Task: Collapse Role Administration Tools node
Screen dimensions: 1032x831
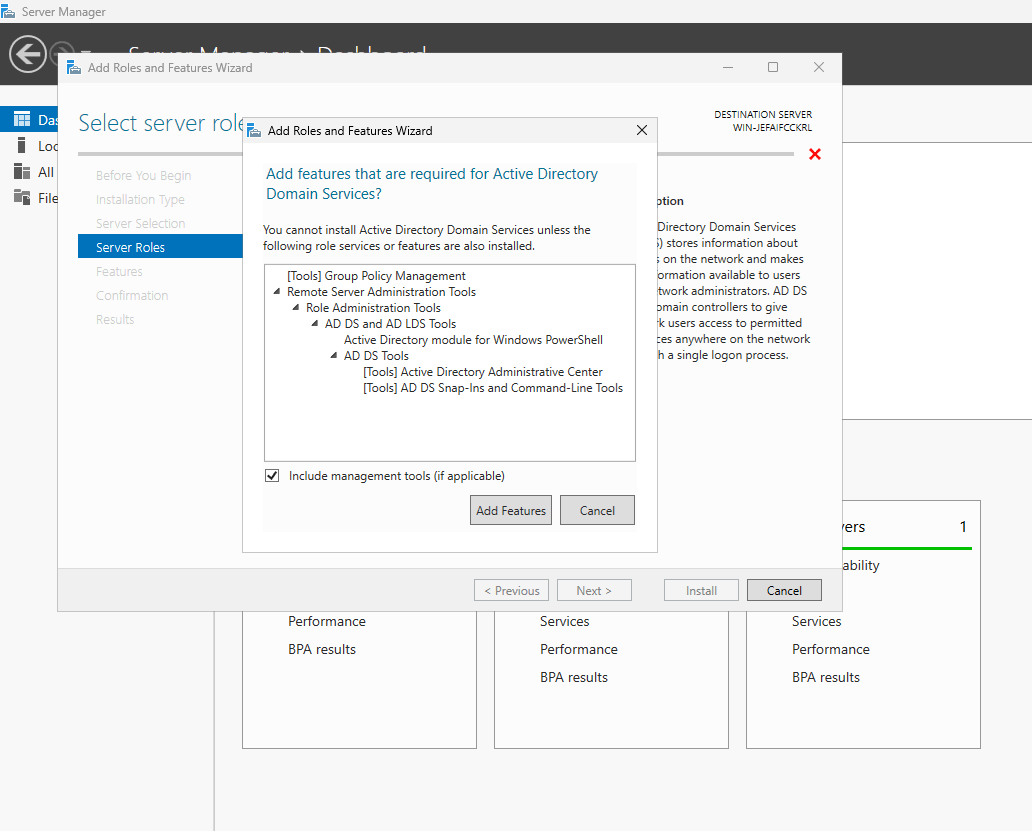Action: click(296, 307)
